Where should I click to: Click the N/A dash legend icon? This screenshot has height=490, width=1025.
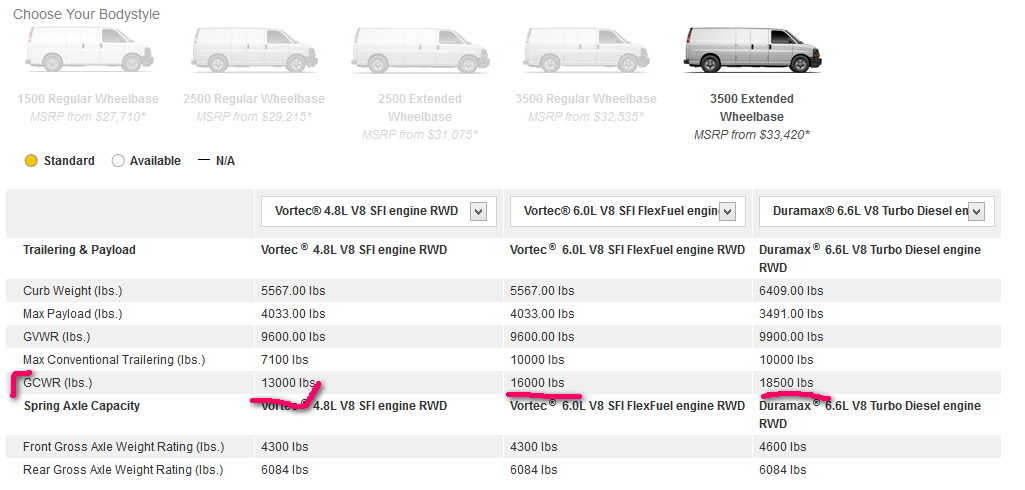pos(204,161)
